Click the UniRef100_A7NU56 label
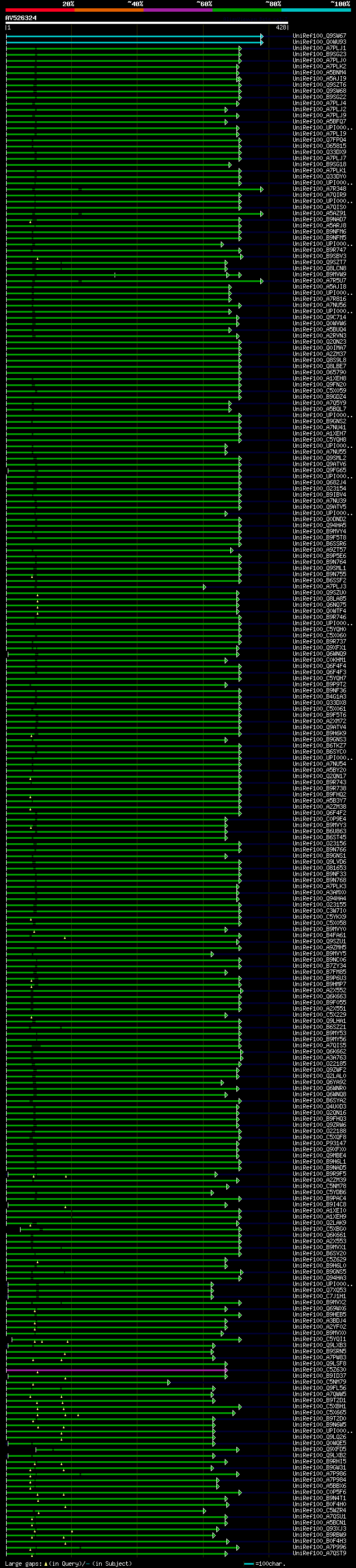356x1568 pixels. (319, 305)
